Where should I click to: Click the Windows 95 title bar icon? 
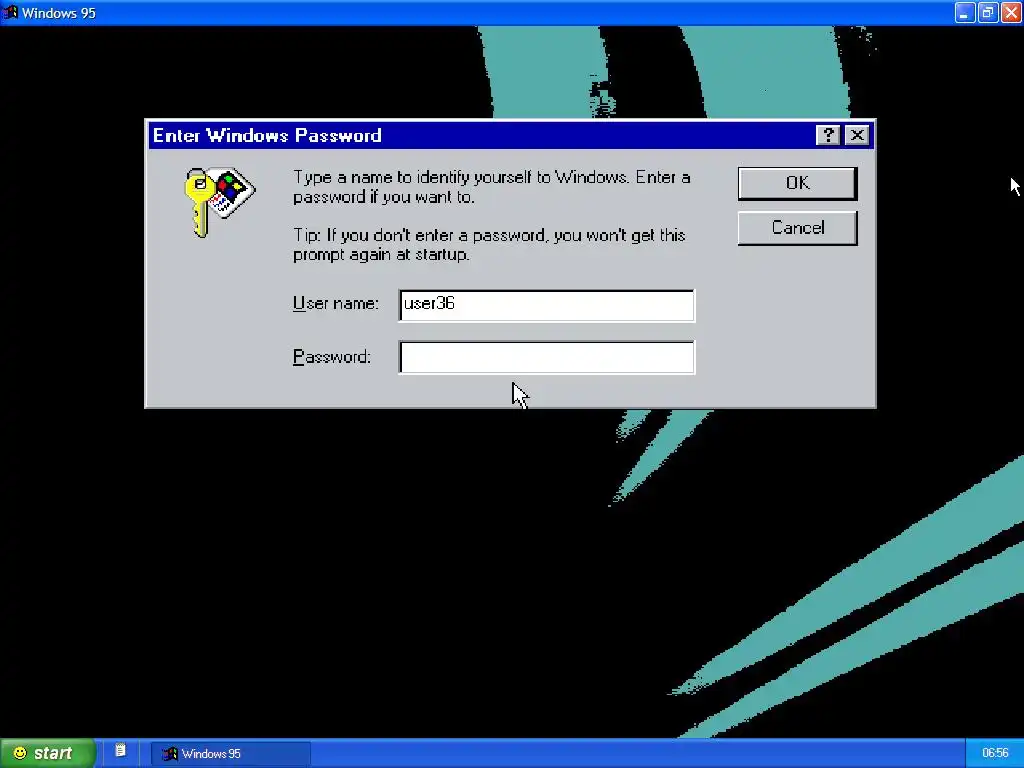tap(9, 12)
